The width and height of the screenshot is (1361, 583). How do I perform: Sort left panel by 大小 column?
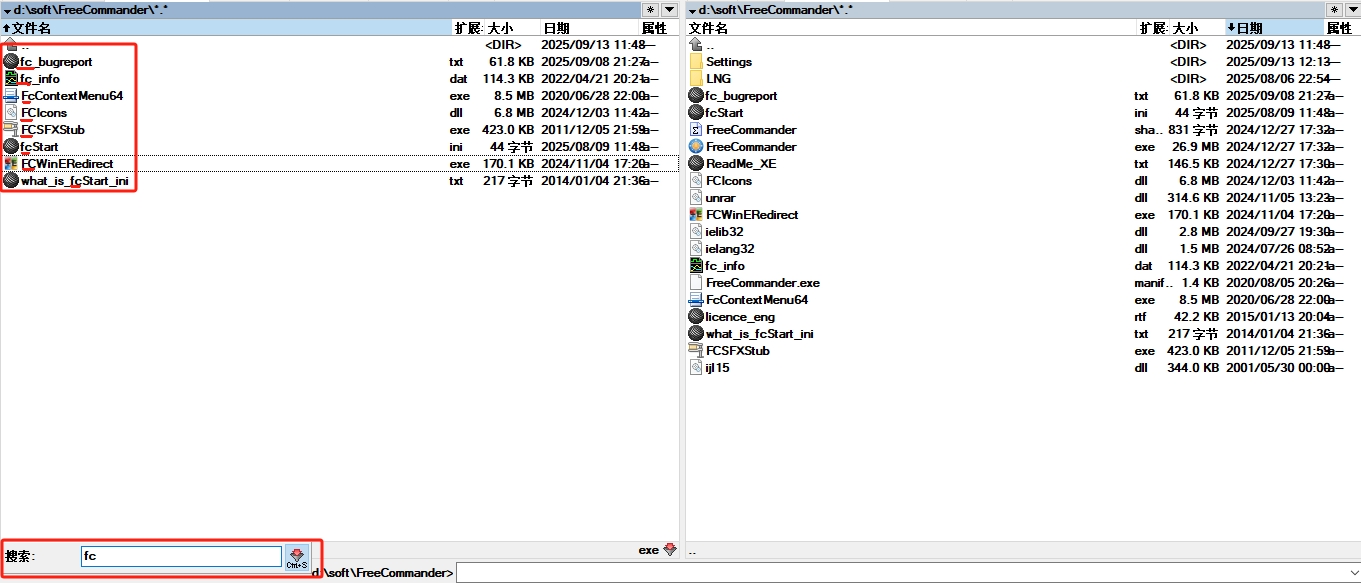512,28
